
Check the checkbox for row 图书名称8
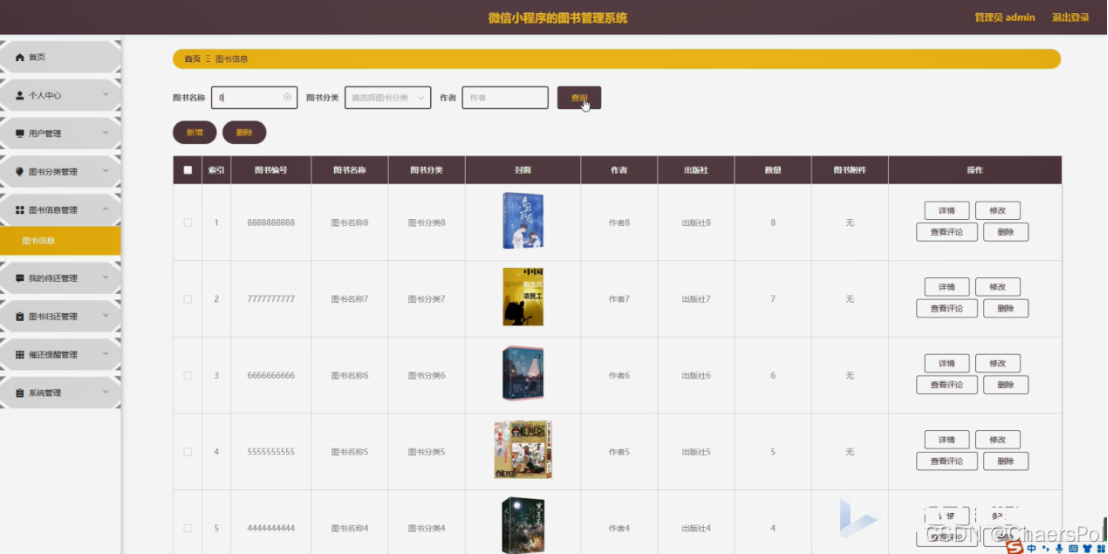[x=187, y=223]
